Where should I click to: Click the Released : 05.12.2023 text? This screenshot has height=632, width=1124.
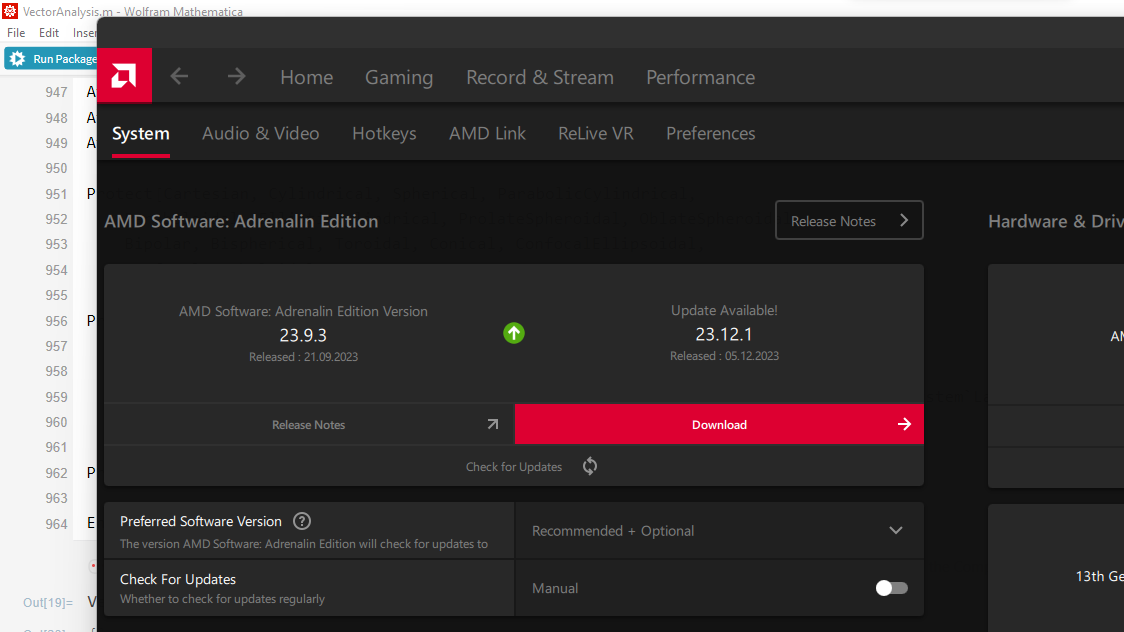click(x=724, y=356)
